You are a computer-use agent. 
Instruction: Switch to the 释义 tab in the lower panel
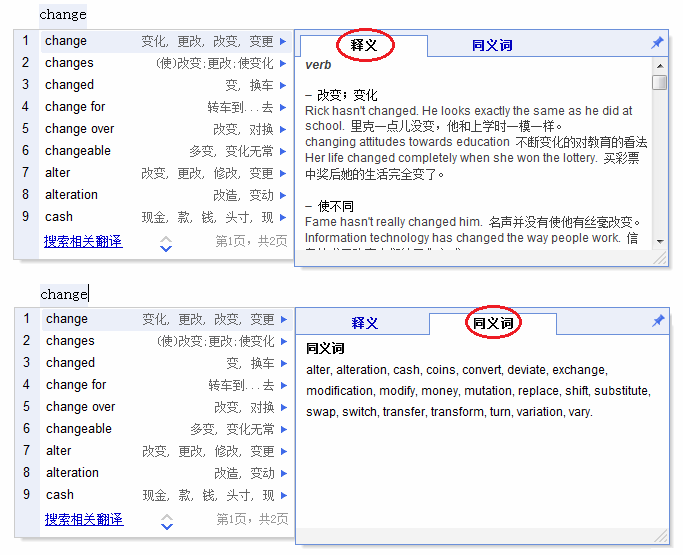(x=364, y=323)
